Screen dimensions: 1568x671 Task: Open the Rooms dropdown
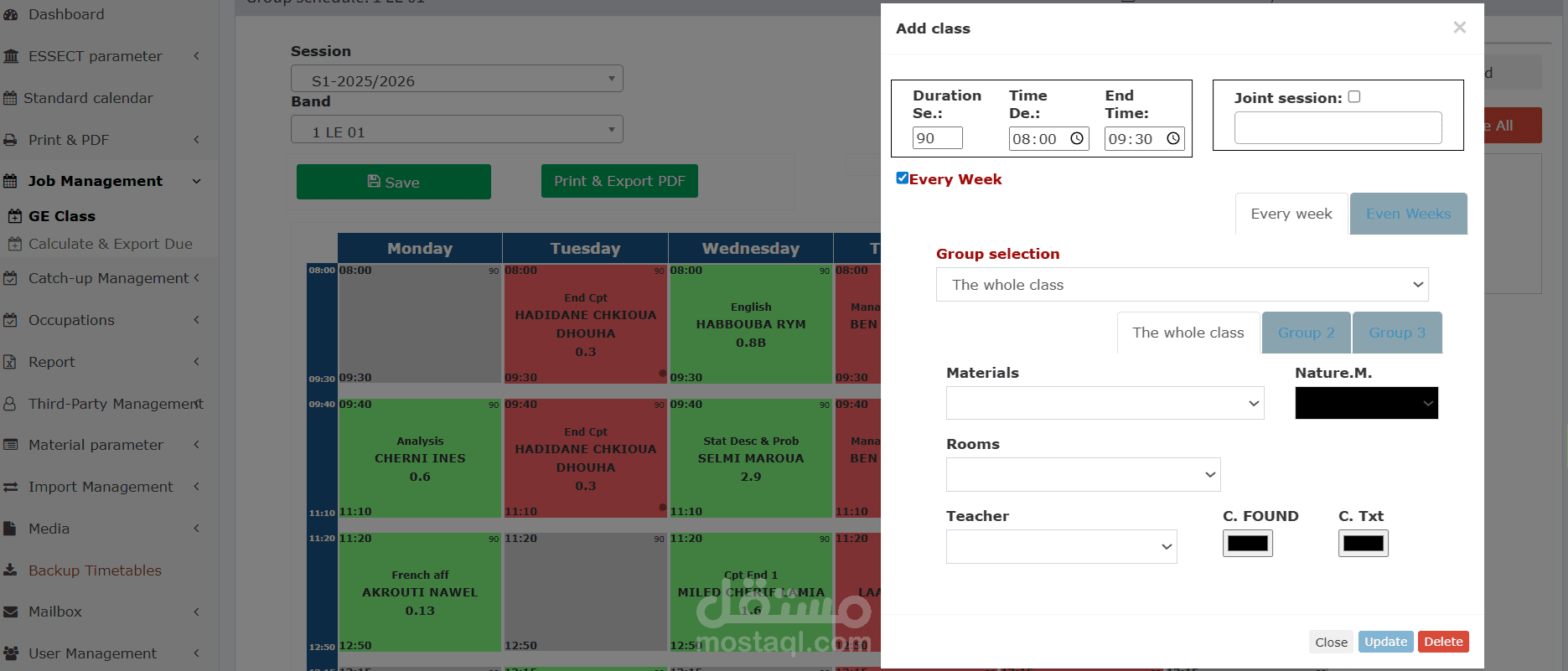click(x=1083, y=474)
